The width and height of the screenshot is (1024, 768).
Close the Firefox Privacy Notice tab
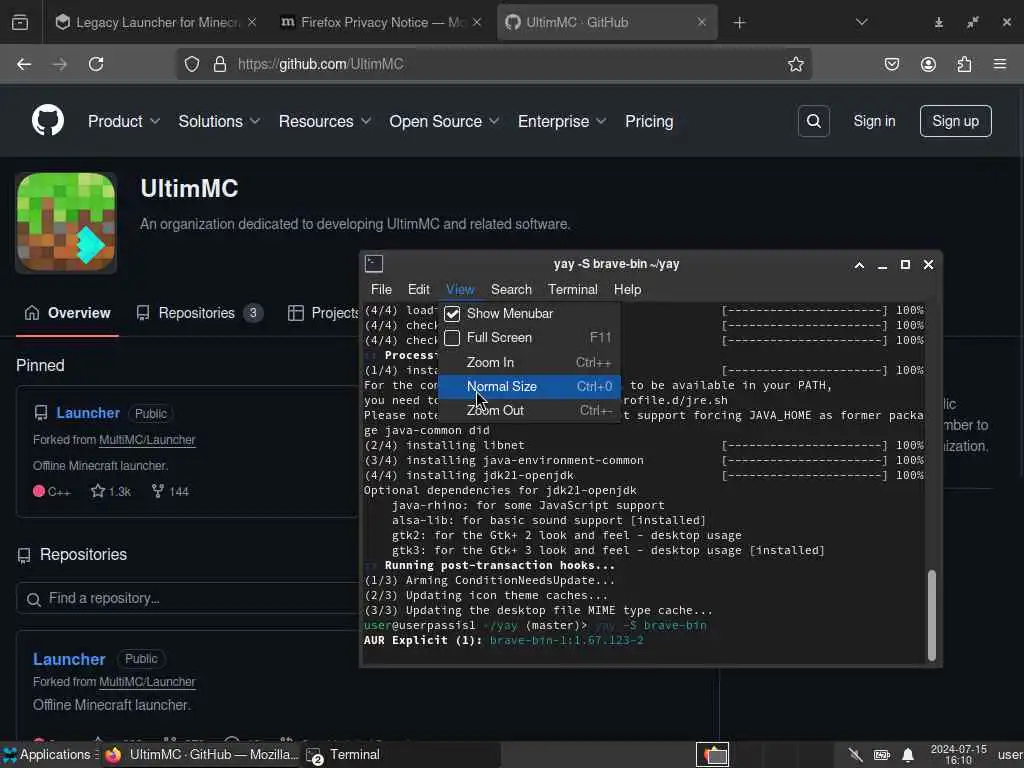pos(477,22)
